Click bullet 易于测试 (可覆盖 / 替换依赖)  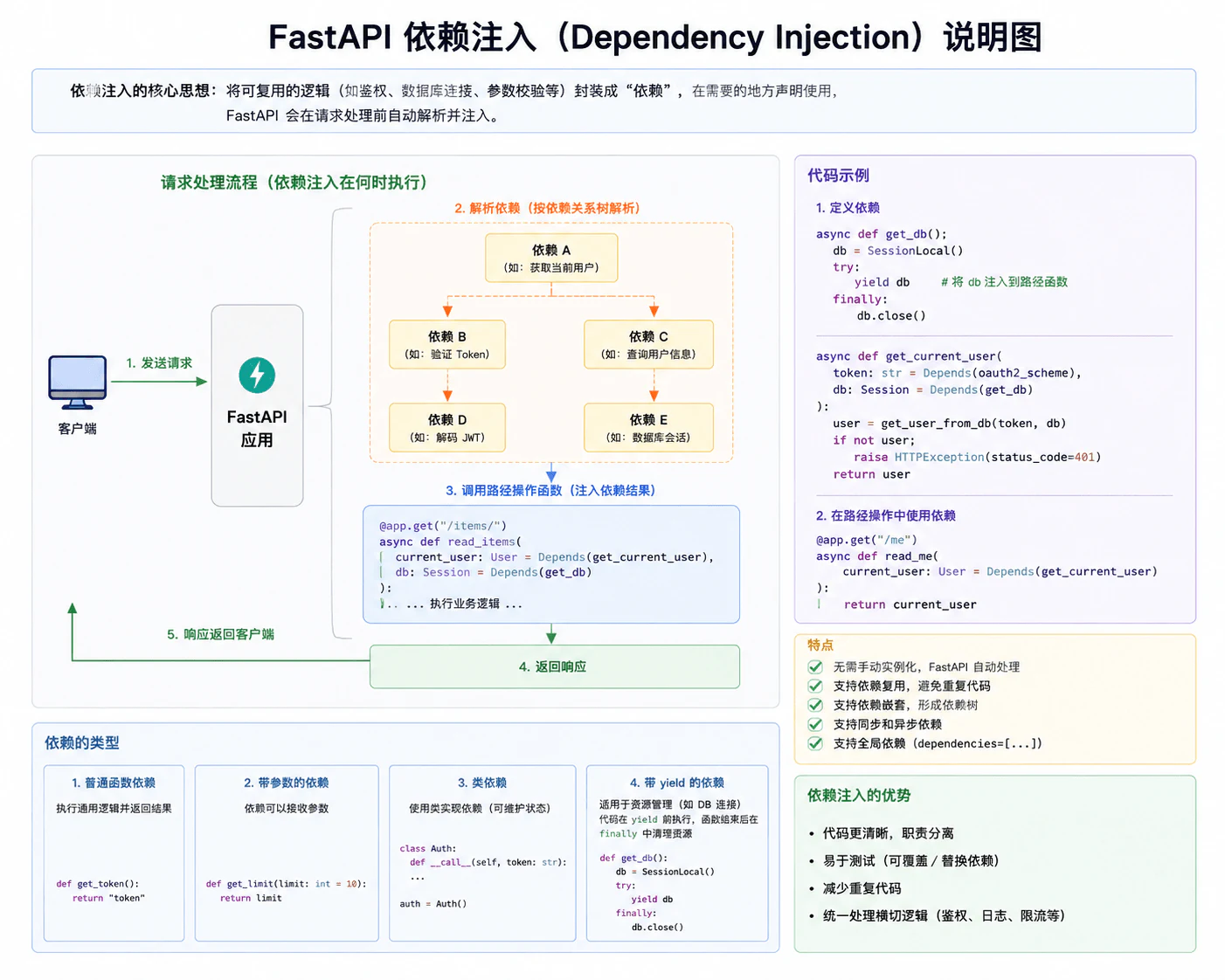[x=910, y=860]
